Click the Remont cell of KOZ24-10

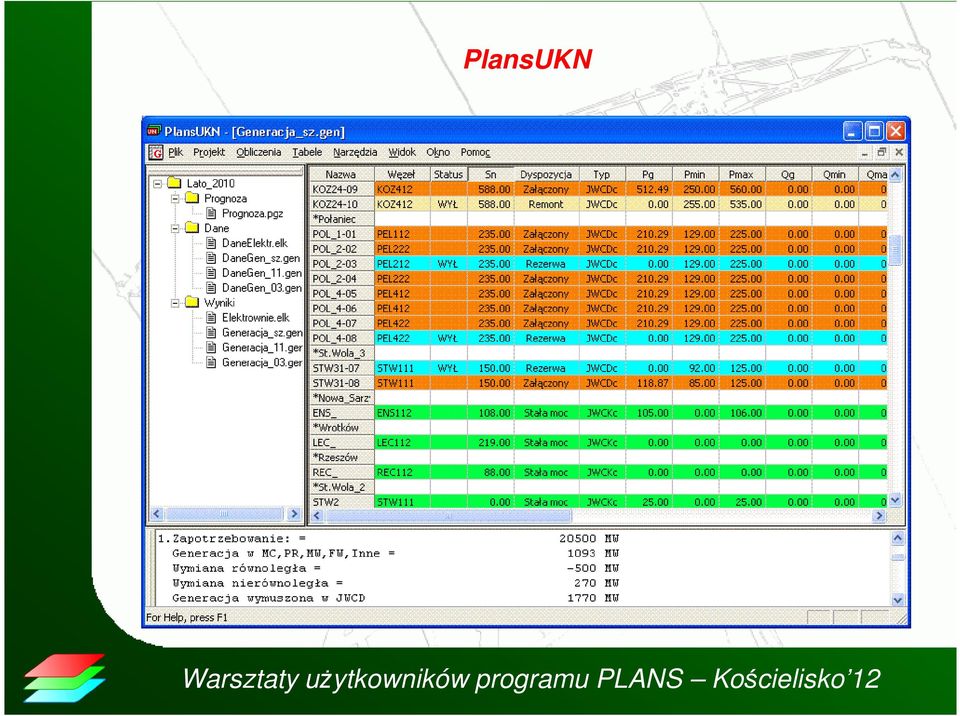click(546, 204)
